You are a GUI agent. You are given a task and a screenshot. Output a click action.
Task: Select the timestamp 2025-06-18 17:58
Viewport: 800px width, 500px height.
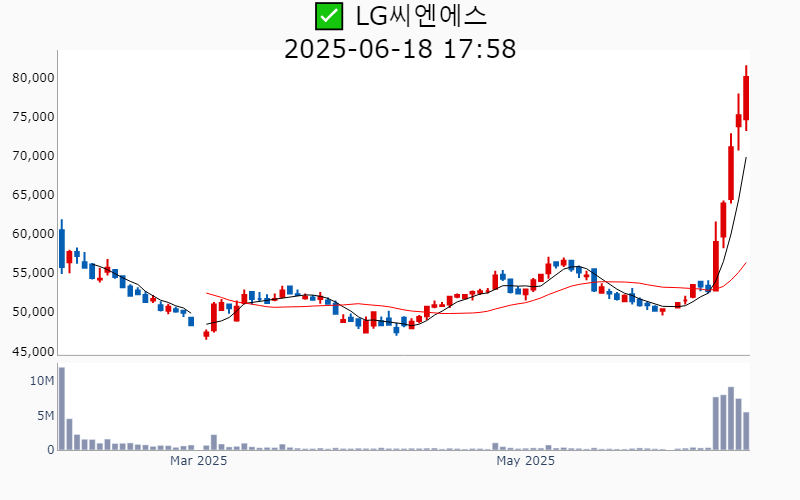coord(400,49)
